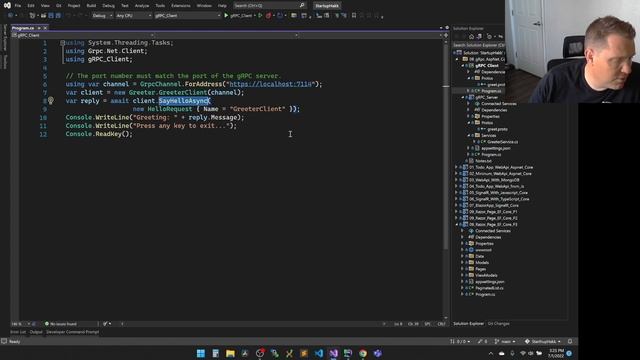The height and width of the screenshot is (360, 640).
Task: Select Notes.txt in Solution Explorer
Action: pyautogui.click(x=483, y=161)
